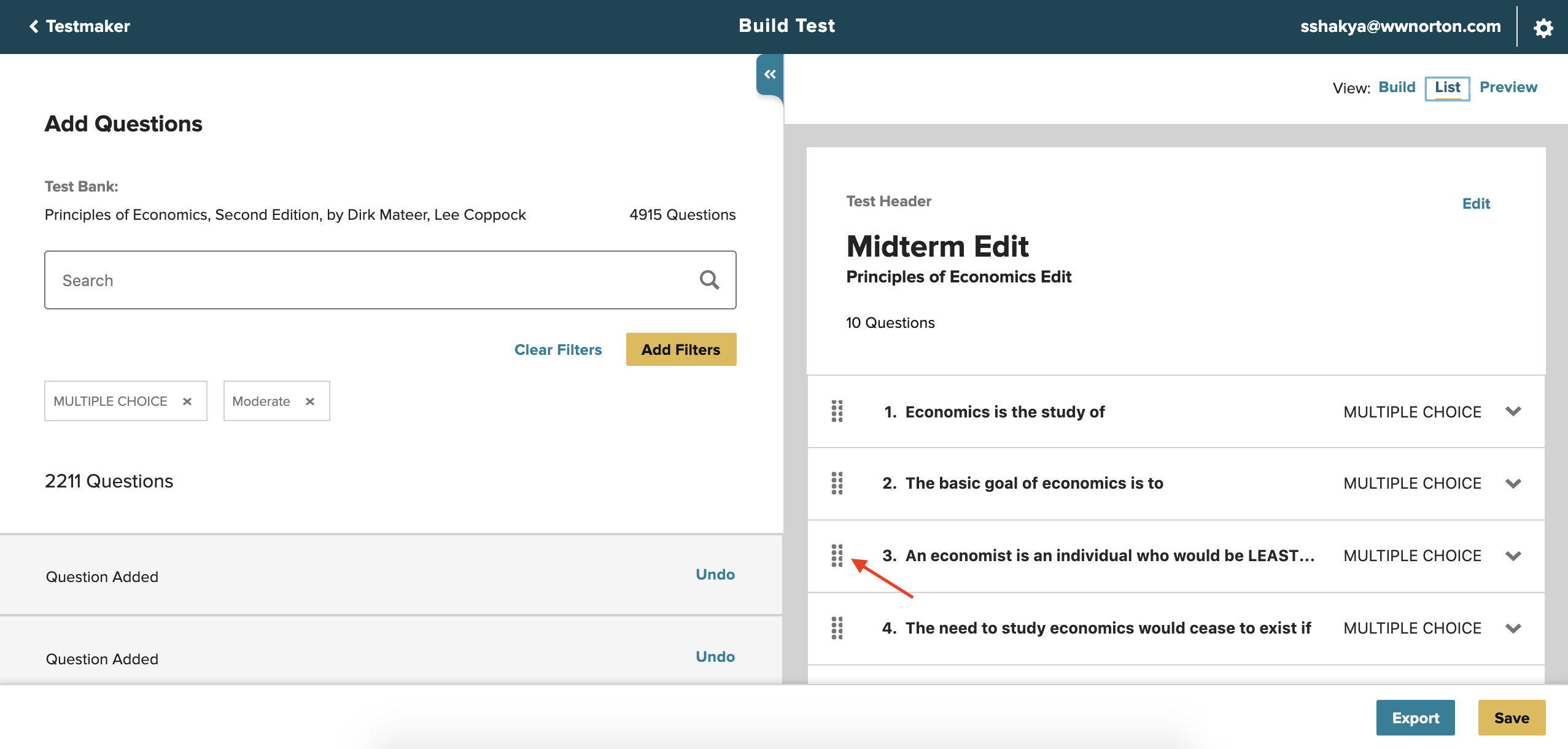Grab drag handle for question 4
This screenshot has width=1568, height=749.
837,628
